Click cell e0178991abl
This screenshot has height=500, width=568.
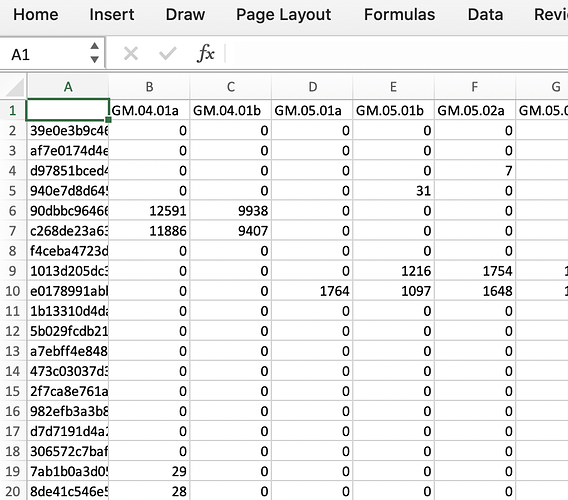pos(68,291)
